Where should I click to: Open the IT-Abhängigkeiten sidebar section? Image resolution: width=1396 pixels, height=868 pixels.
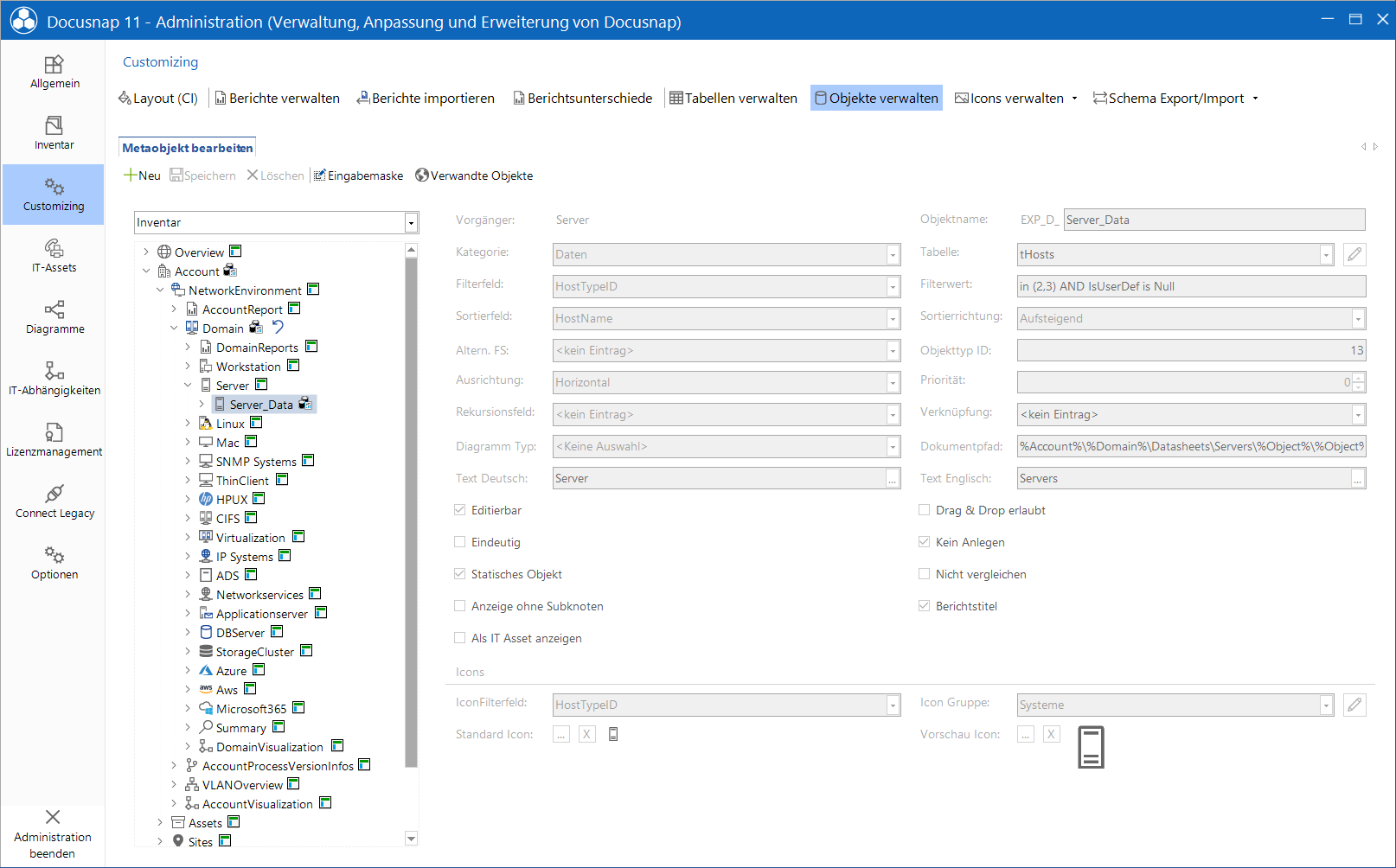(x=54, y=380)
